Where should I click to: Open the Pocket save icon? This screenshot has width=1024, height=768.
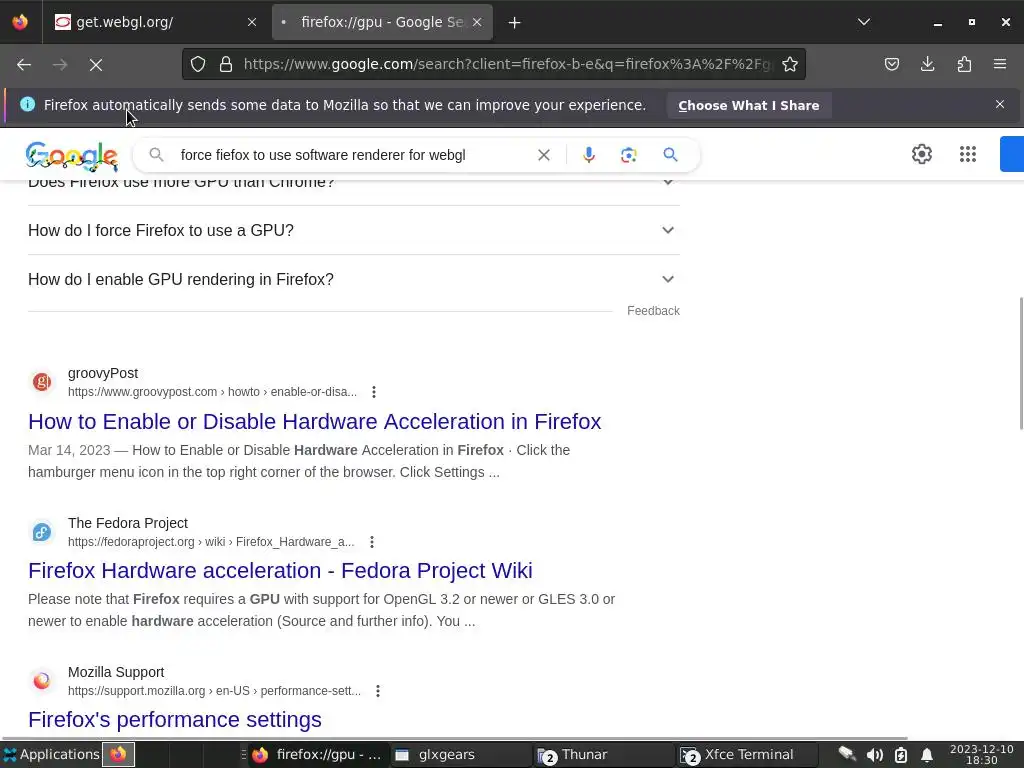pyautogui.click(x=891, y=64)
